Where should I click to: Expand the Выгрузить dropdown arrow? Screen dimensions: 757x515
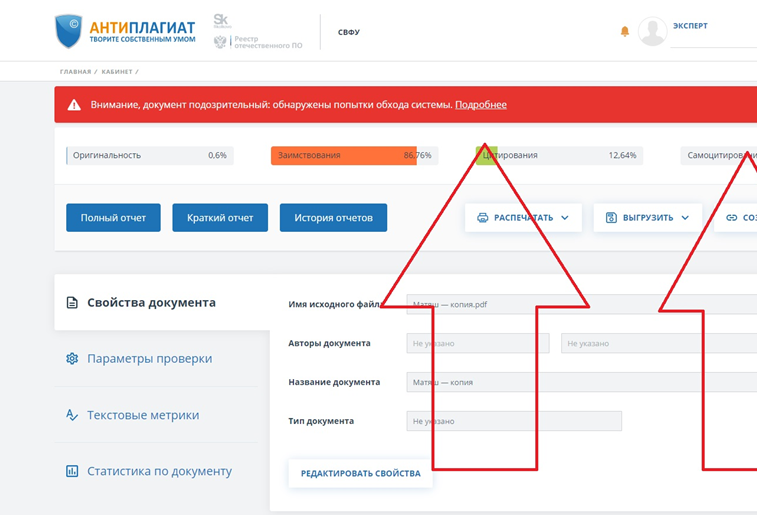pos(685,218)
